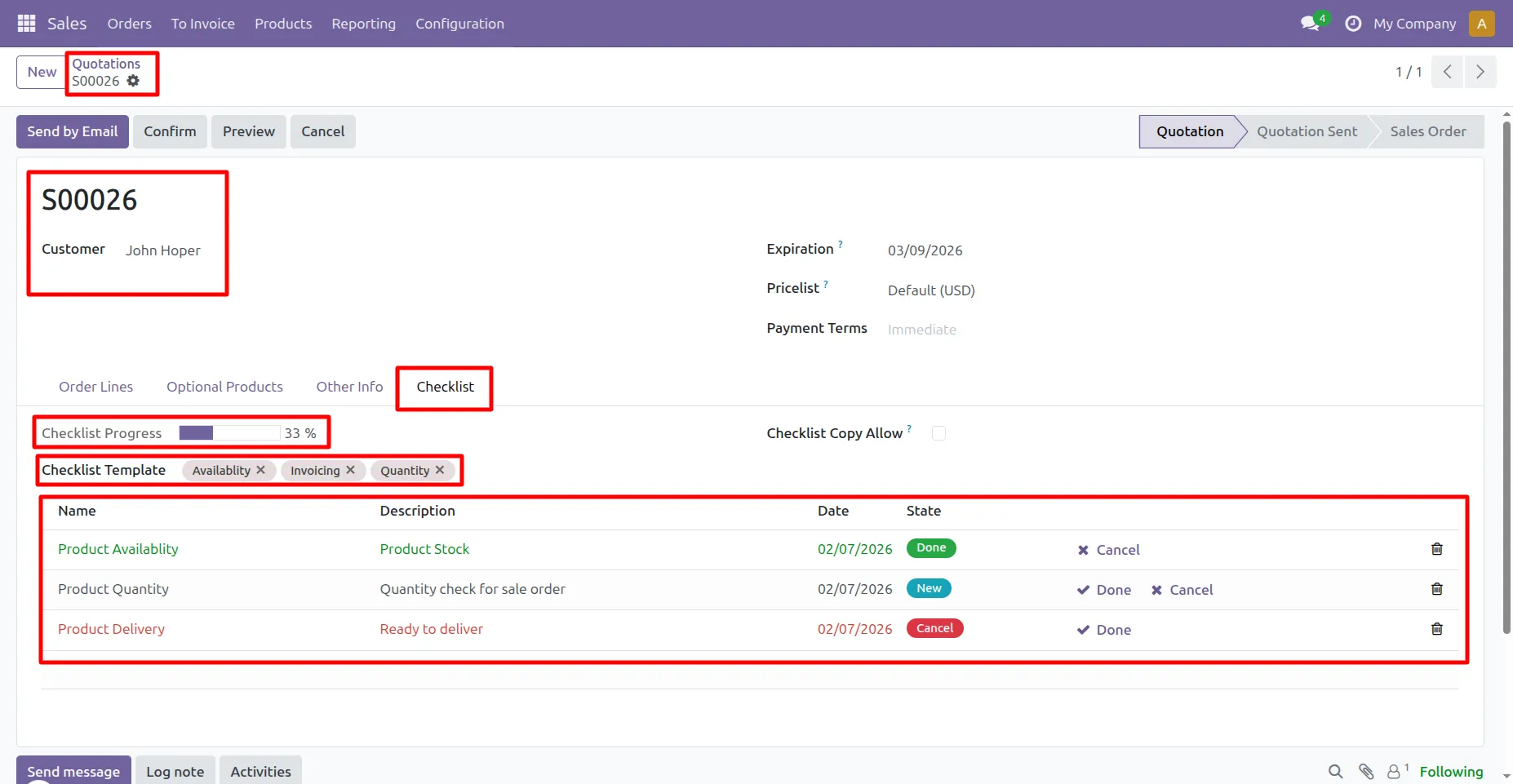
Task: Click the Send by Email button
Action: click(73, 131)
